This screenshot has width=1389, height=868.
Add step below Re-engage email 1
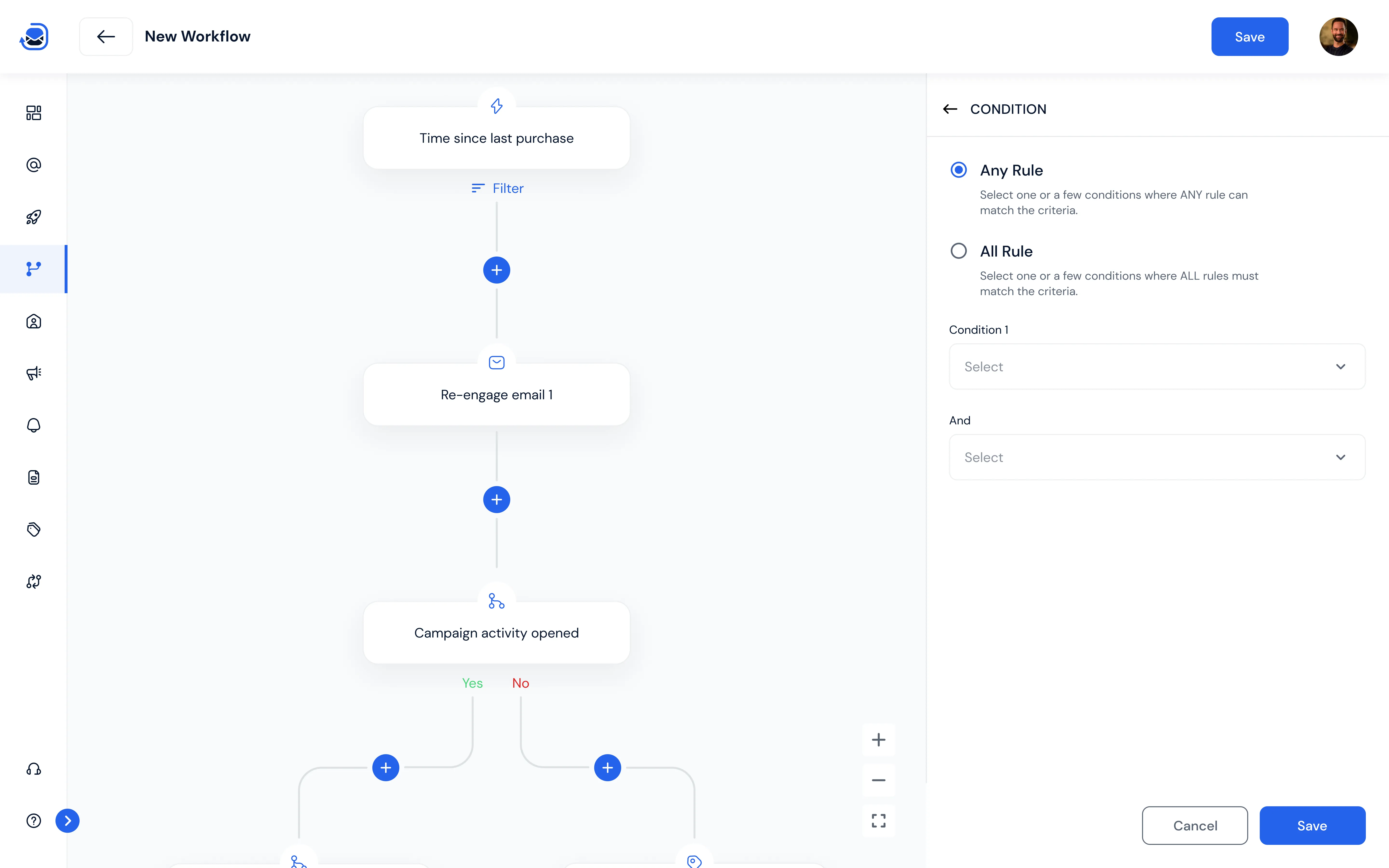coord(497,499)
